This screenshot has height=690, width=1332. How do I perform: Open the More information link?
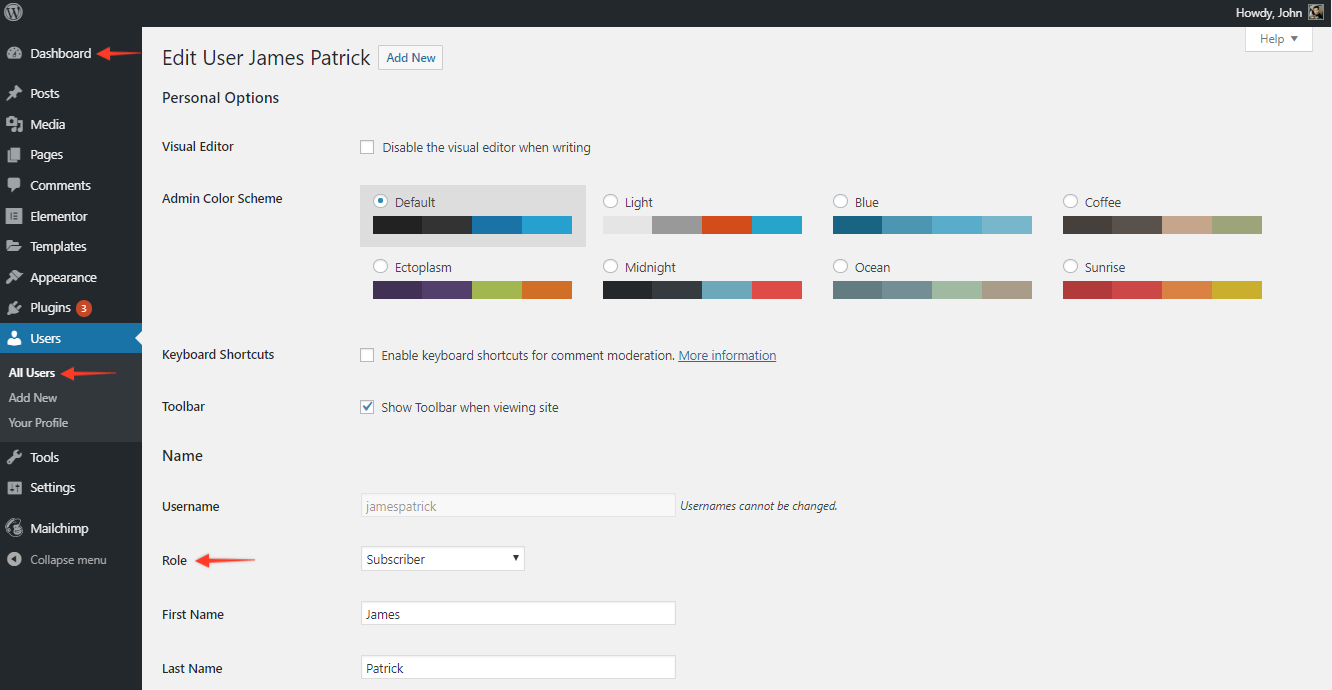[x=727, y=355]
